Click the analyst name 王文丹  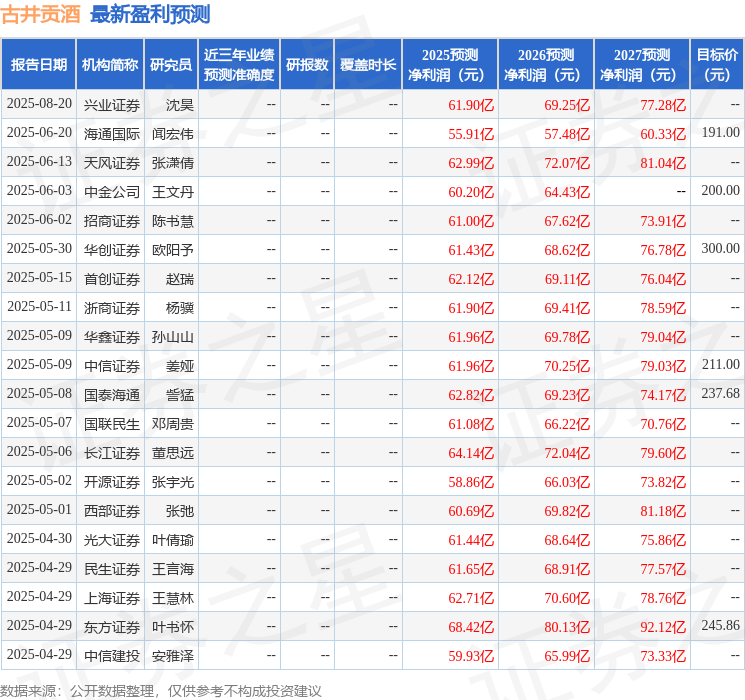pos(172,192)
